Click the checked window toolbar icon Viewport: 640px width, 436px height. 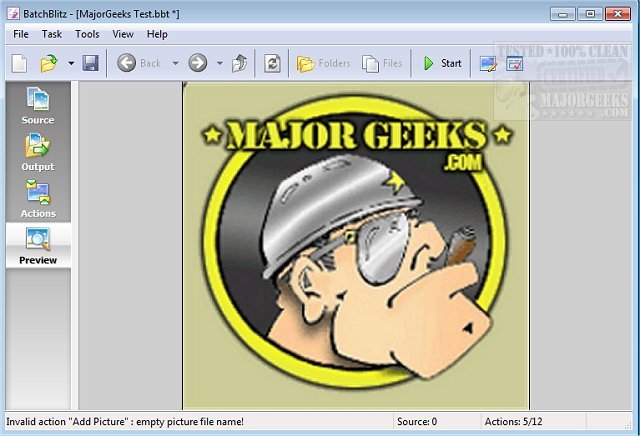click(x=514, y=64)
